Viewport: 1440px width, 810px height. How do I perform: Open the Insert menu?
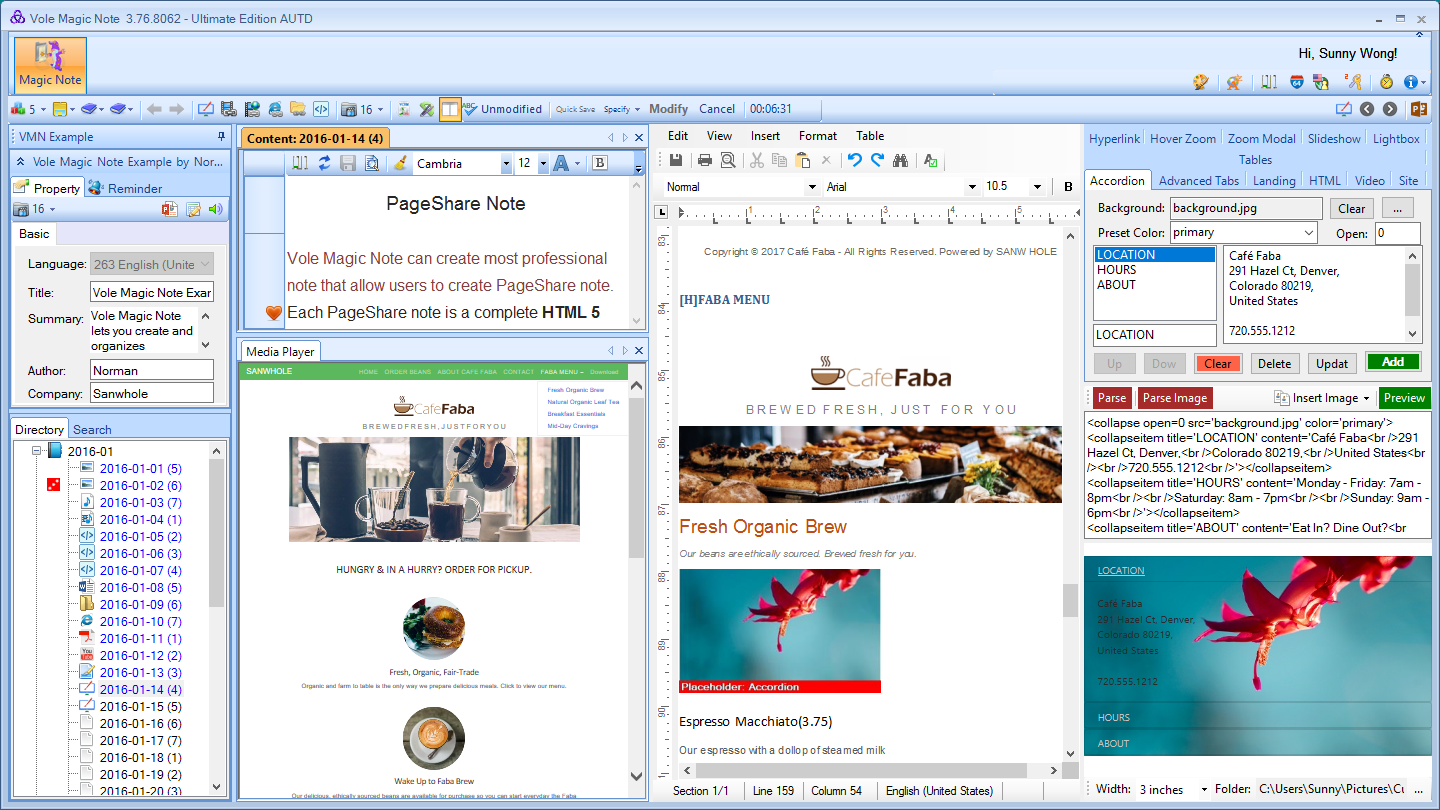pos(765,136)
